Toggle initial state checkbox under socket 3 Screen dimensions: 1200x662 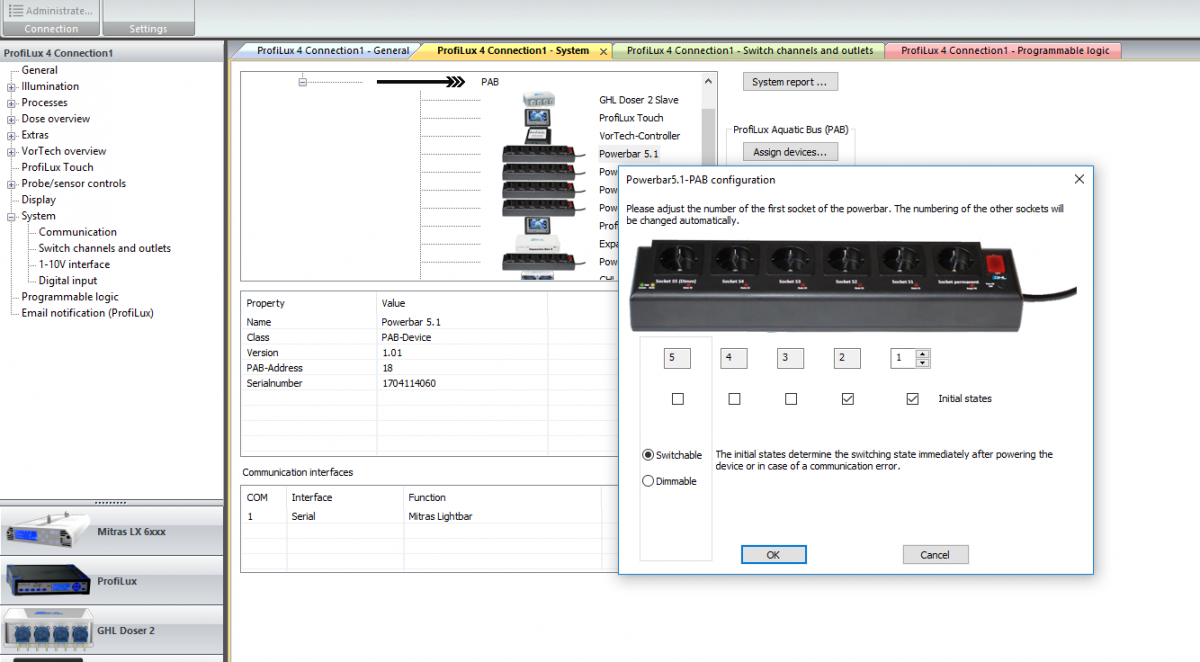tap(791, 399)
